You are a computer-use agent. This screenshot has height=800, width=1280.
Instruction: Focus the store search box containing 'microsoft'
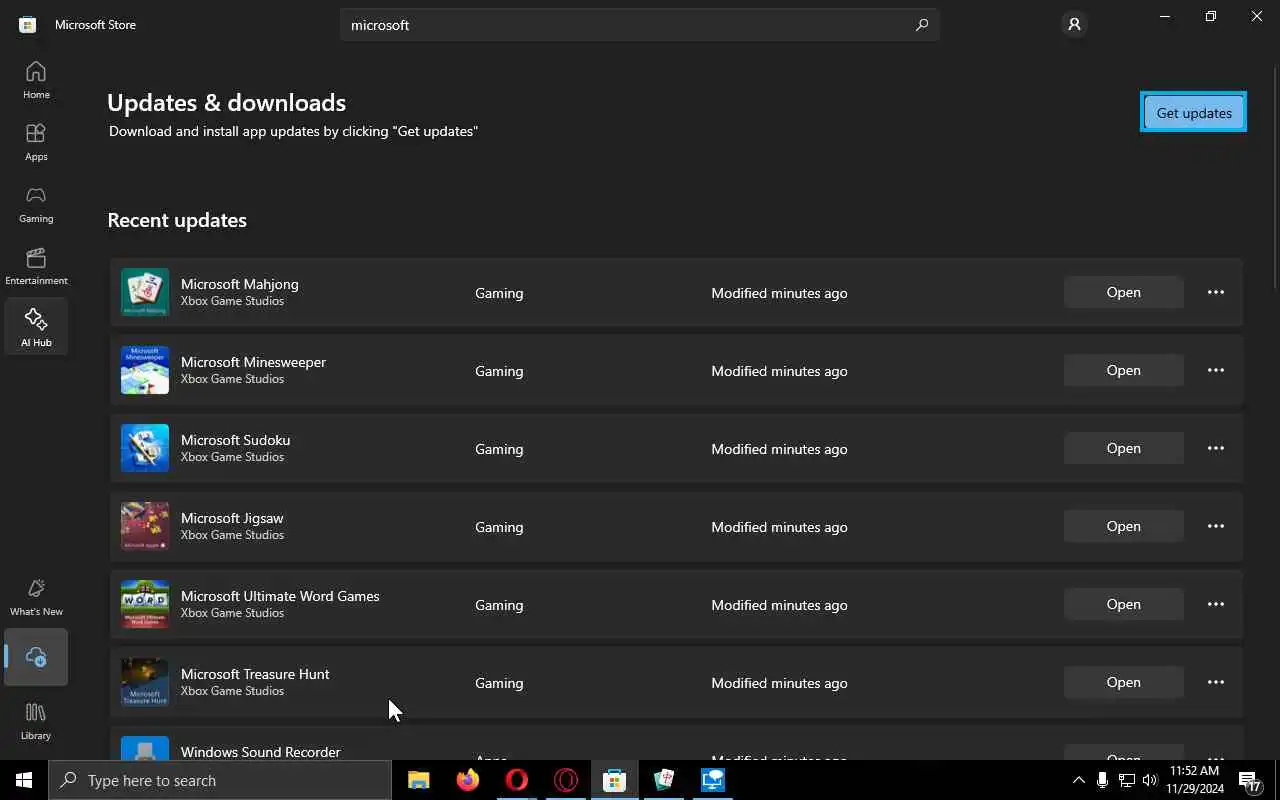tap(640, 25)
